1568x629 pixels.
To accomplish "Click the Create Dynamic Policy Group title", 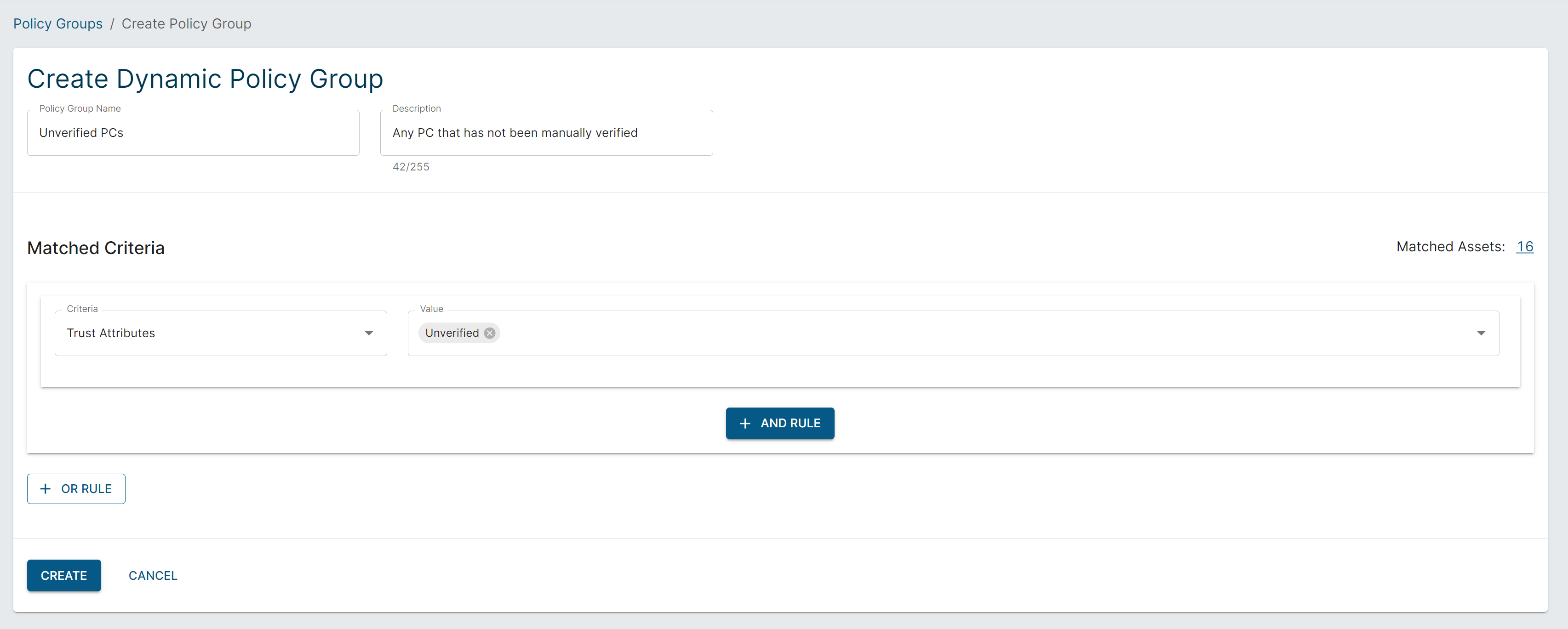I will (205, 79).
